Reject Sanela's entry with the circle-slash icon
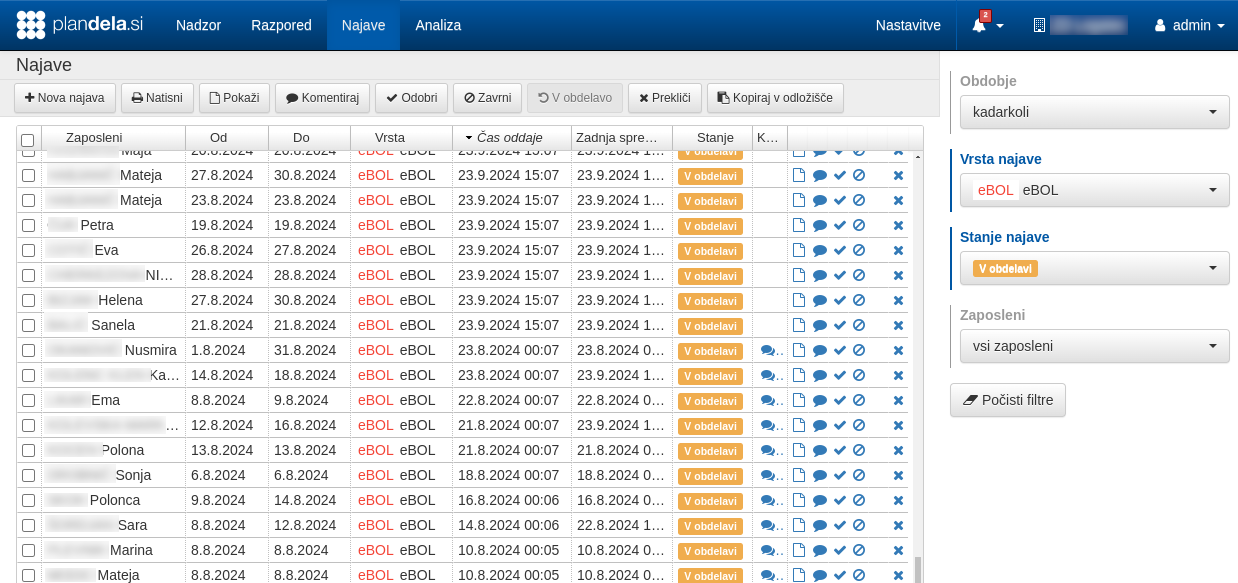The width and height of the screenshot is (1238, 583). pos(859,325)
